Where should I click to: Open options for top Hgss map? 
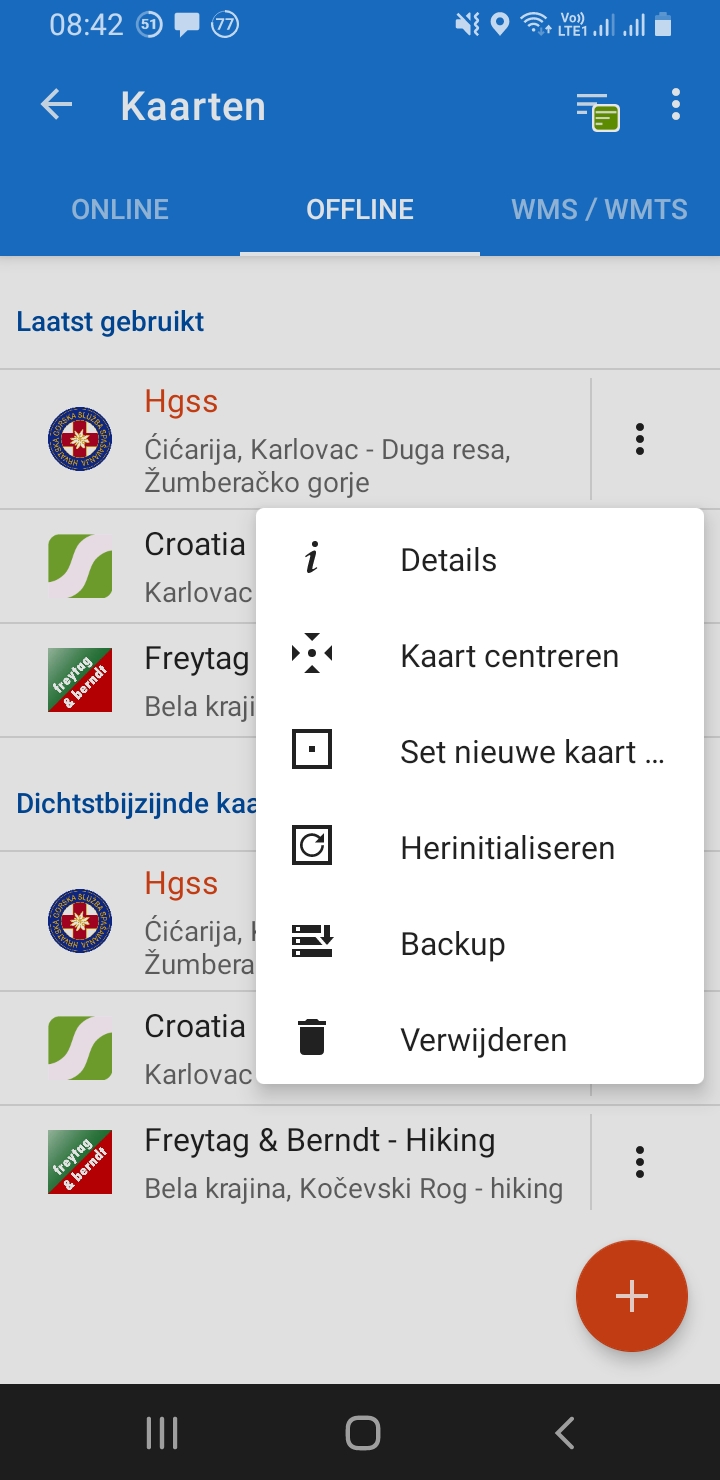(x=640, y=439)
